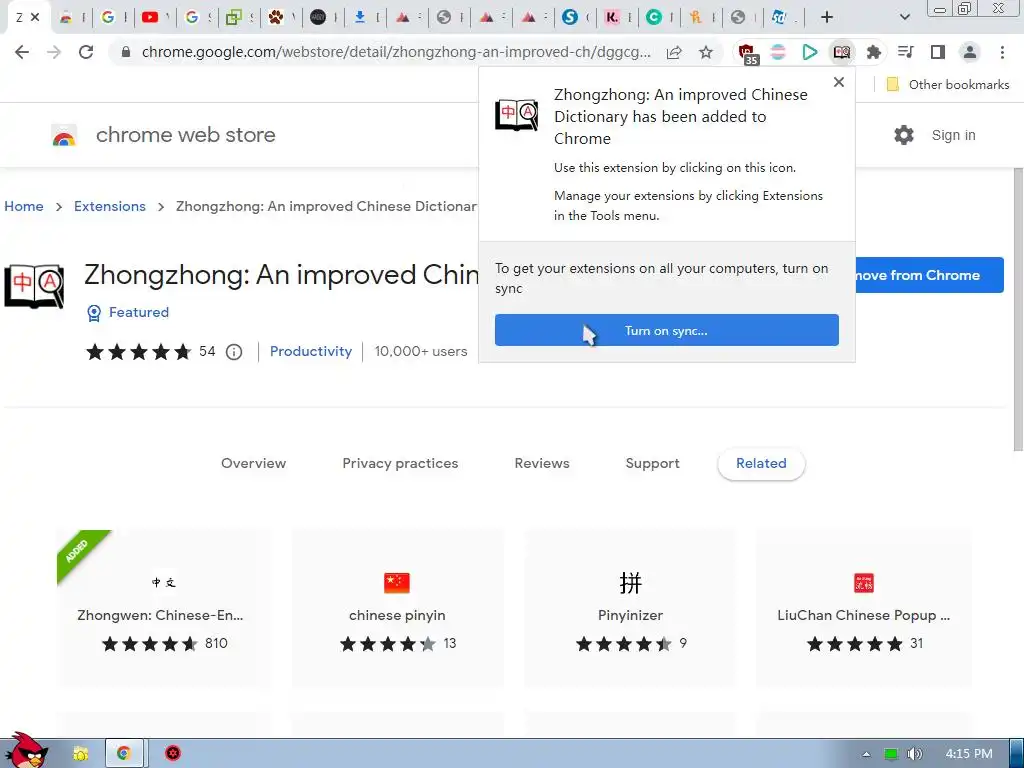Viewport: 1024px width, 768px height.
Task: Reload the current page
Action: (x=86, y=52)
